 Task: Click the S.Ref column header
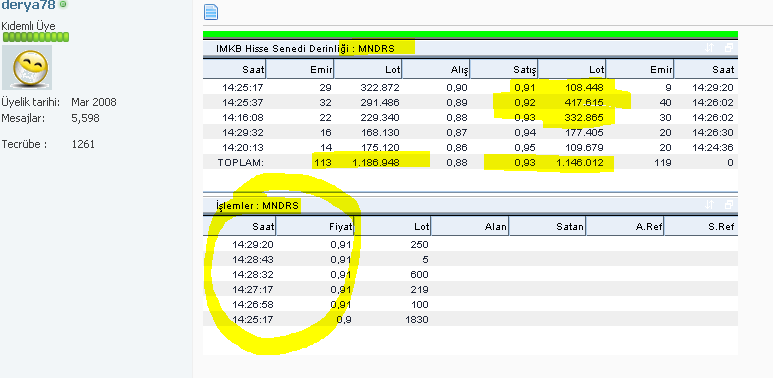pos(701,227)
